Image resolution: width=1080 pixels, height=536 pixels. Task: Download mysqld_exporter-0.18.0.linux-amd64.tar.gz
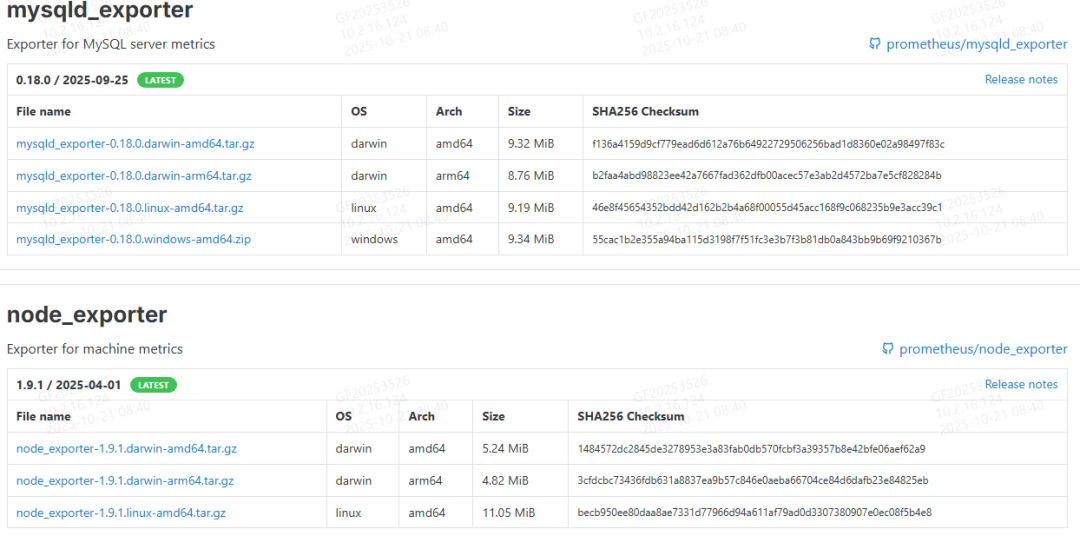pos(129,207)
